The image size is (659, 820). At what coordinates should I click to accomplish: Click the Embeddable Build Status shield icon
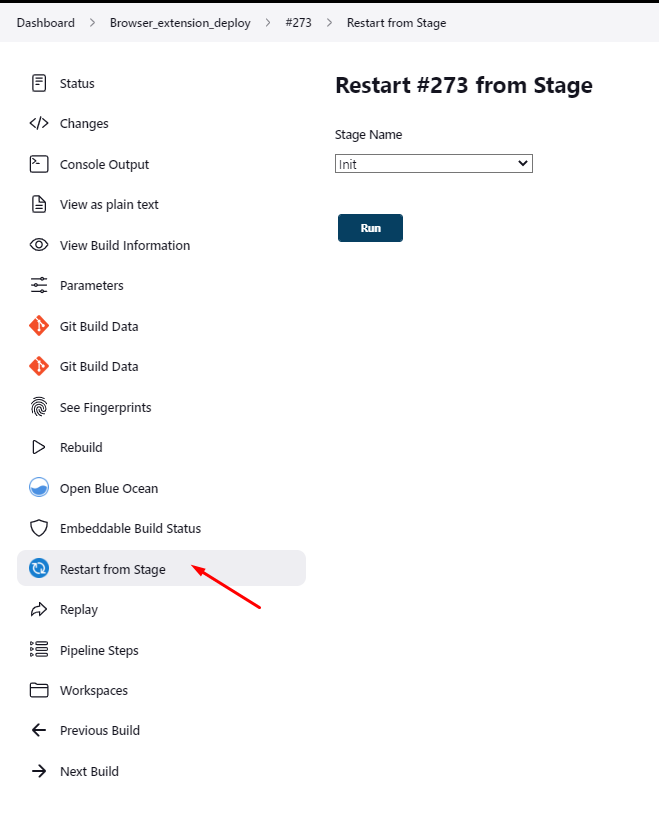tap(38, 528)
